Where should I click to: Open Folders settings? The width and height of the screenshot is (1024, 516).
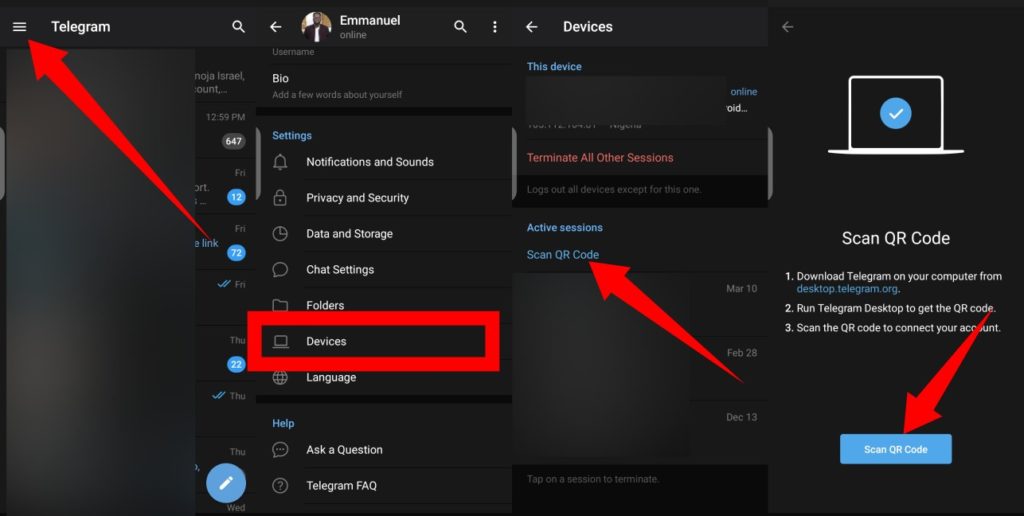[x=384, y=304]
